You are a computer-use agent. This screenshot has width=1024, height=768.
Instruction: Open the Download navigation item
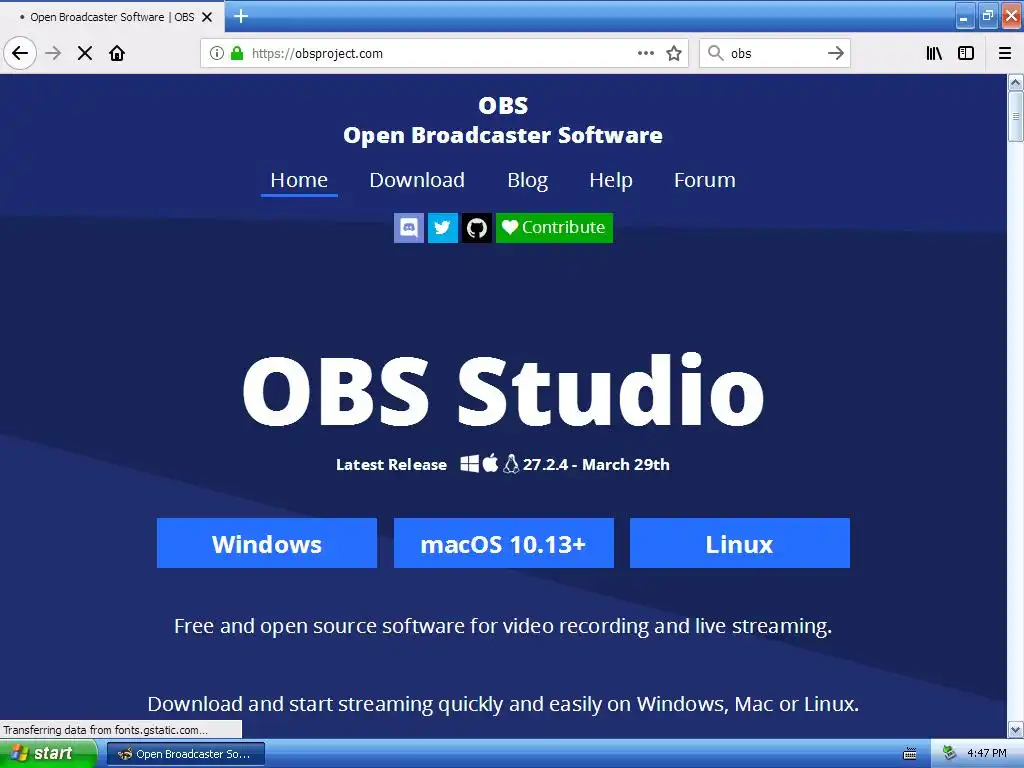tap(417, 180)
